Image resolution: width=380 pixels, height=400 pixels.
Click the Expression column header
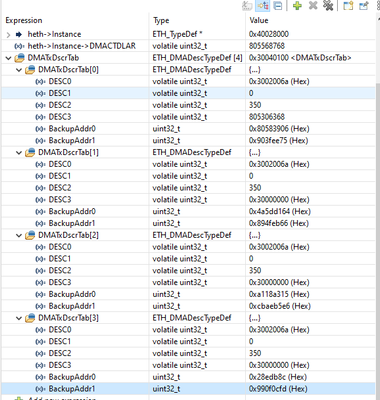point(24,20)
